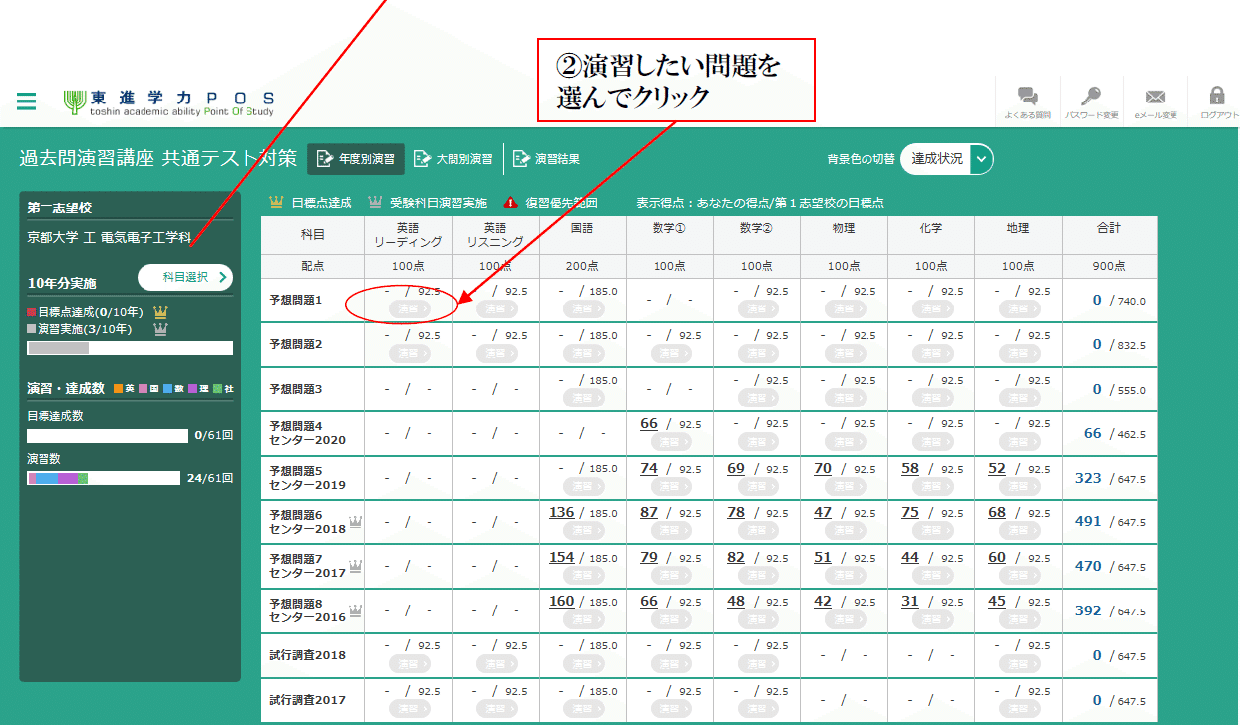Open score 31 for センター2016 化学
Screen dimensions: 1240x725
click(x=910, y=601)
